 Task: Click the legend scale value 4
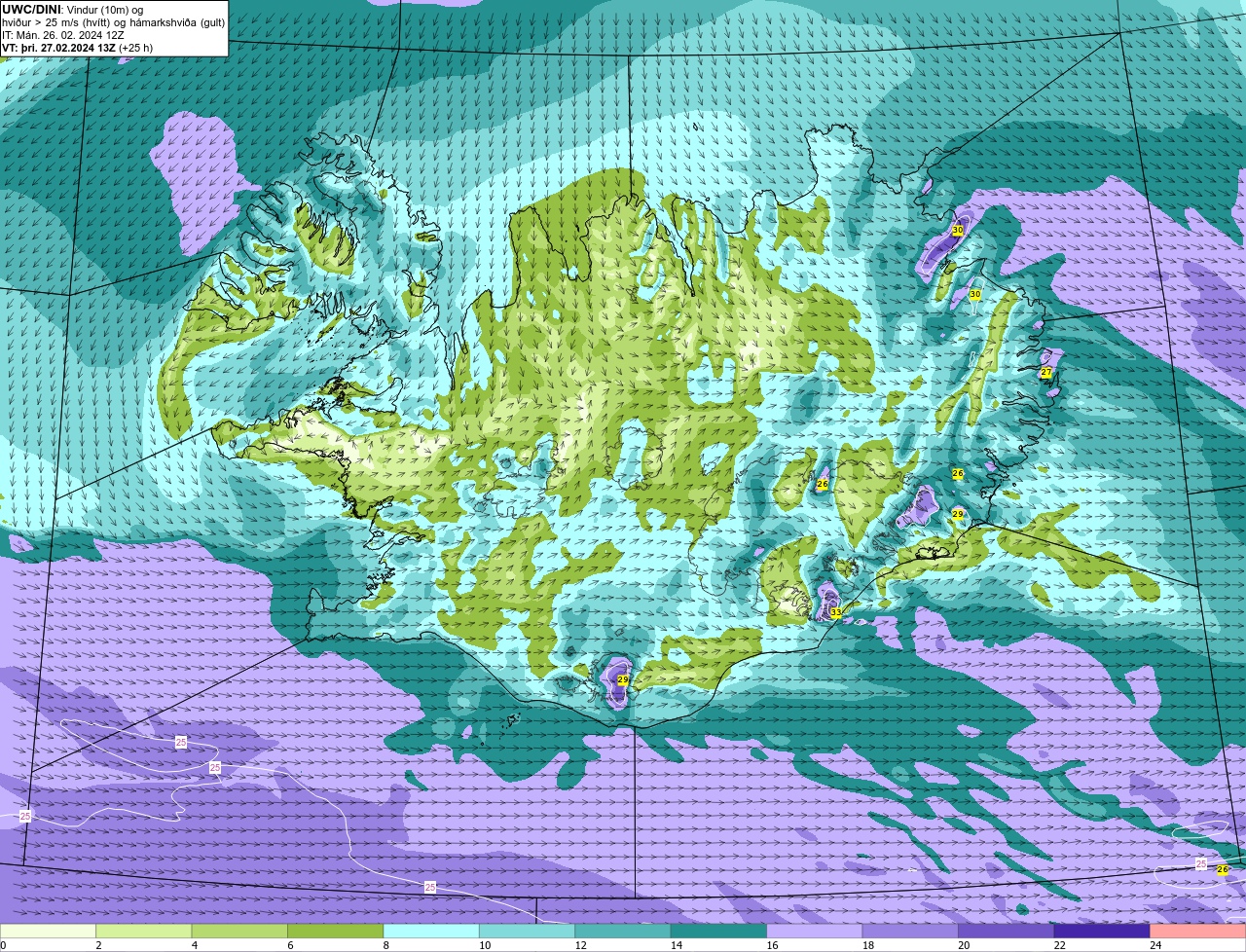coord(193,945)
